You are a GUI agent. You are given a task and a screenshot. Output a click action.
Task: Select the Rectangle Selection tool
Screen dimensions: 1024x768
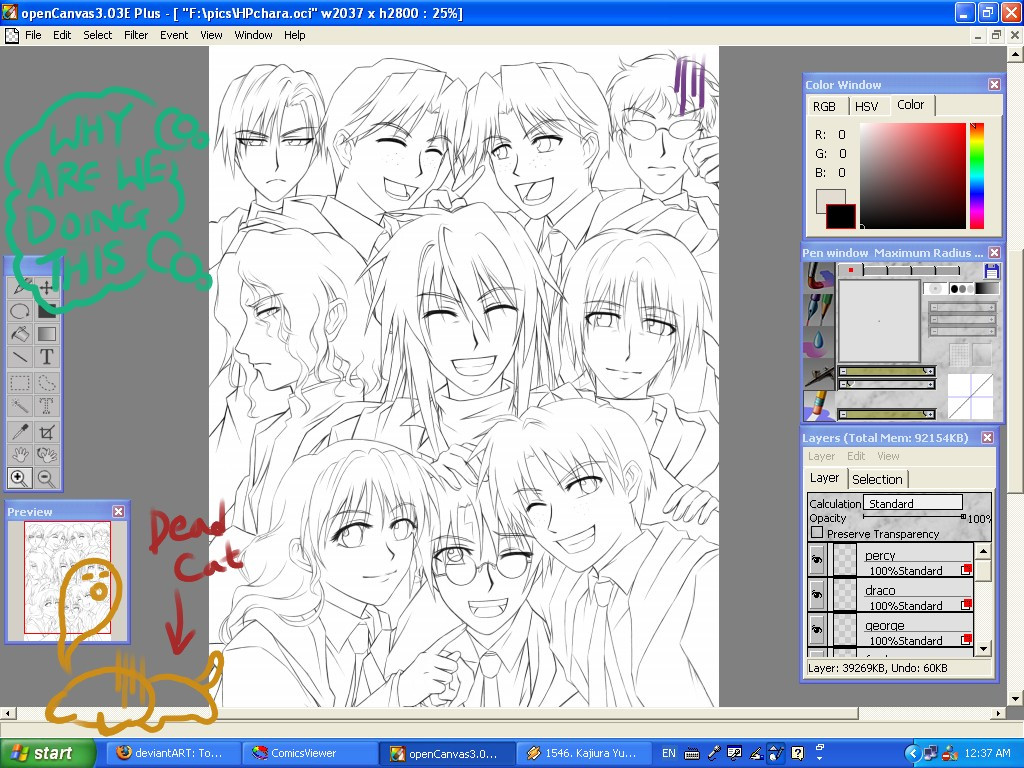20,383
